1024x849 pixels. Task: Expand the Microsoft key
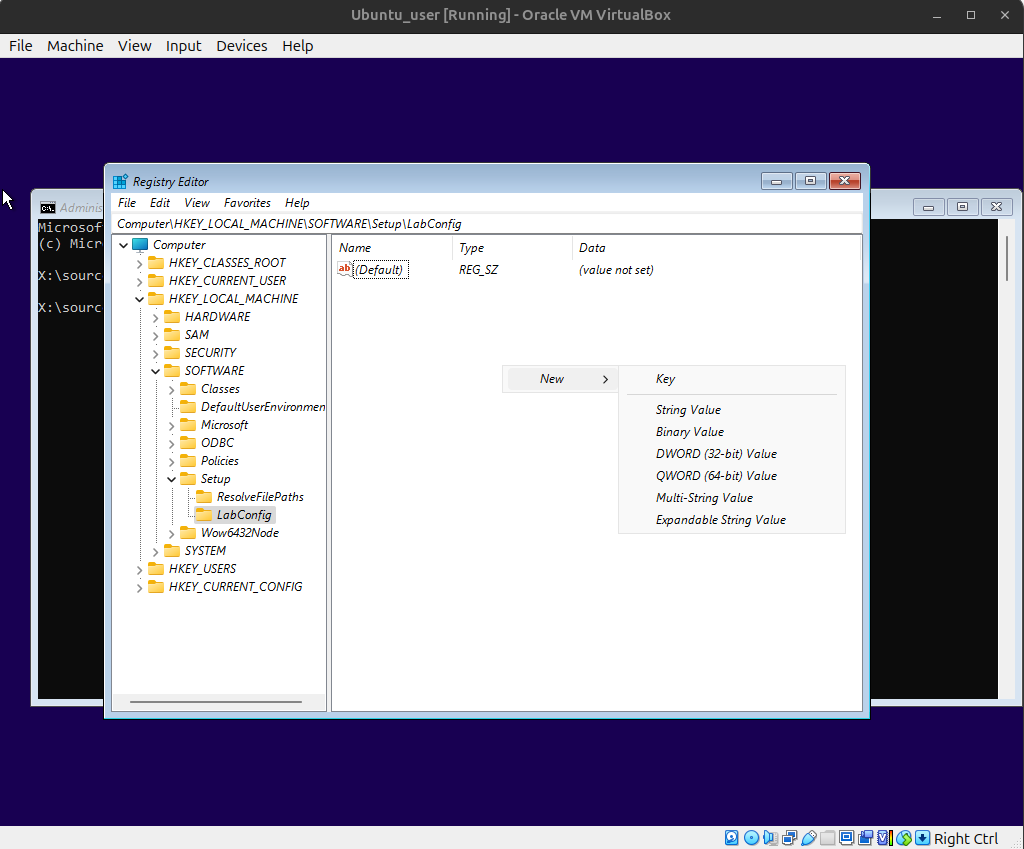[x=171, y=426]
